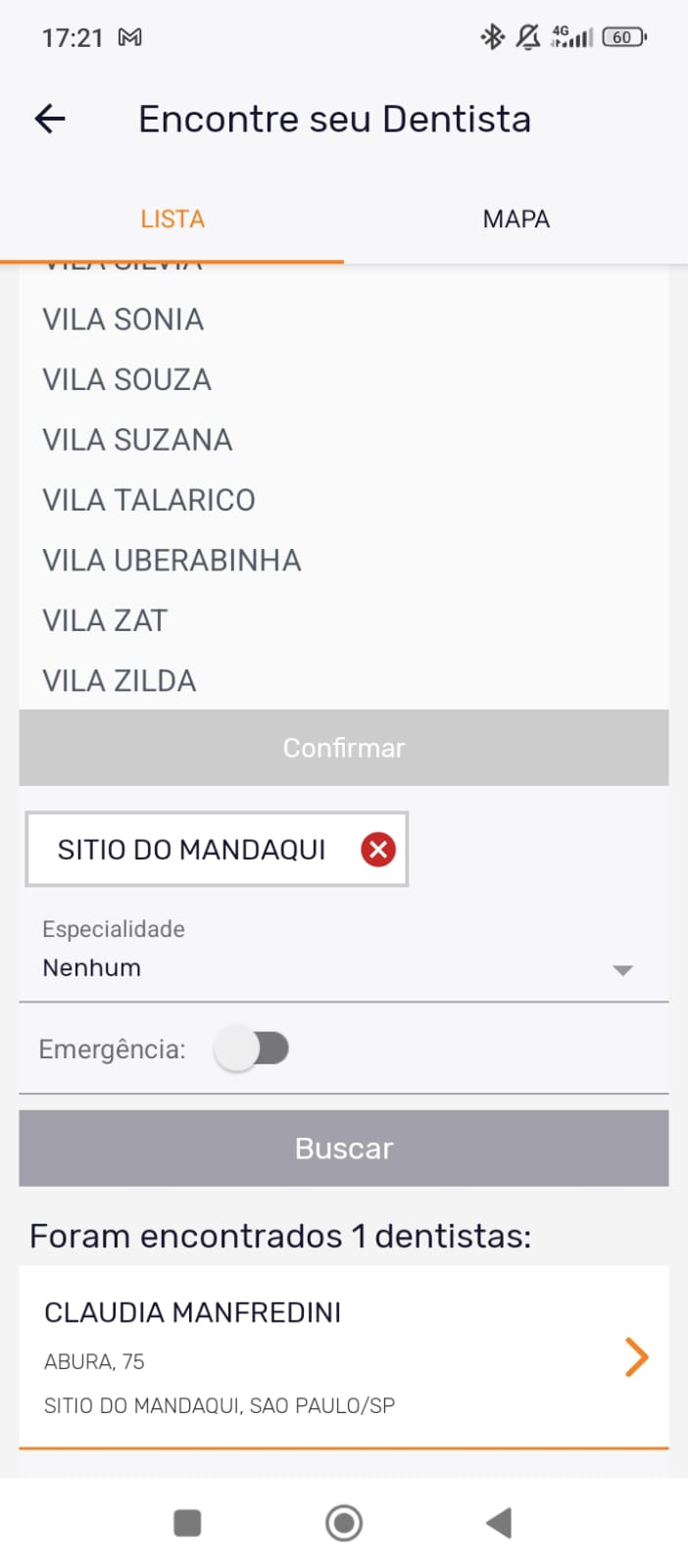Open Claudia Manfredini details with orange chevron

636,1357
